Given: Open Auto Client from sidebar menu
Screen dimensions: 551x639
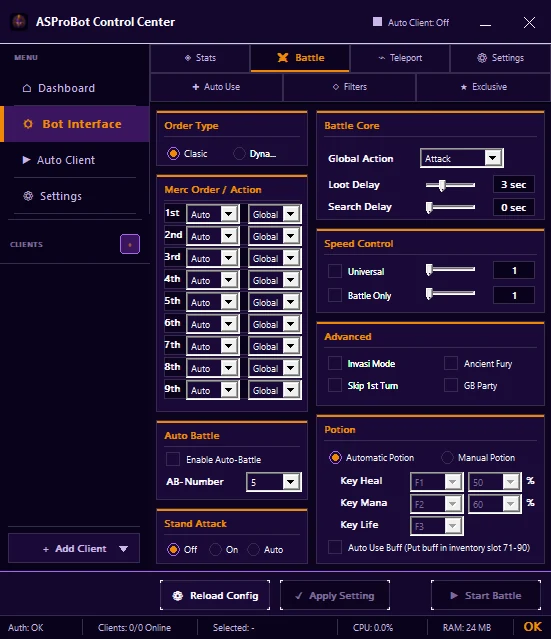Looking at the screenshot, I should click(x=75, y=160).
